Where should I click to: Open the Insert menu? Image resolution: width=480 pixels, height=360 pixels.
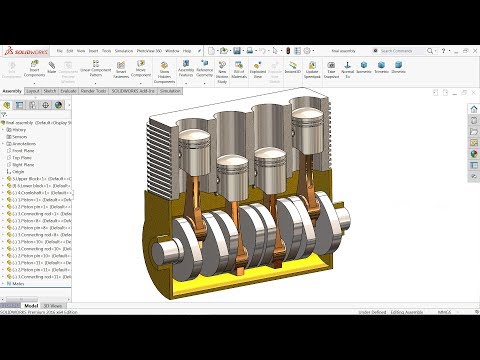point(93,51)
